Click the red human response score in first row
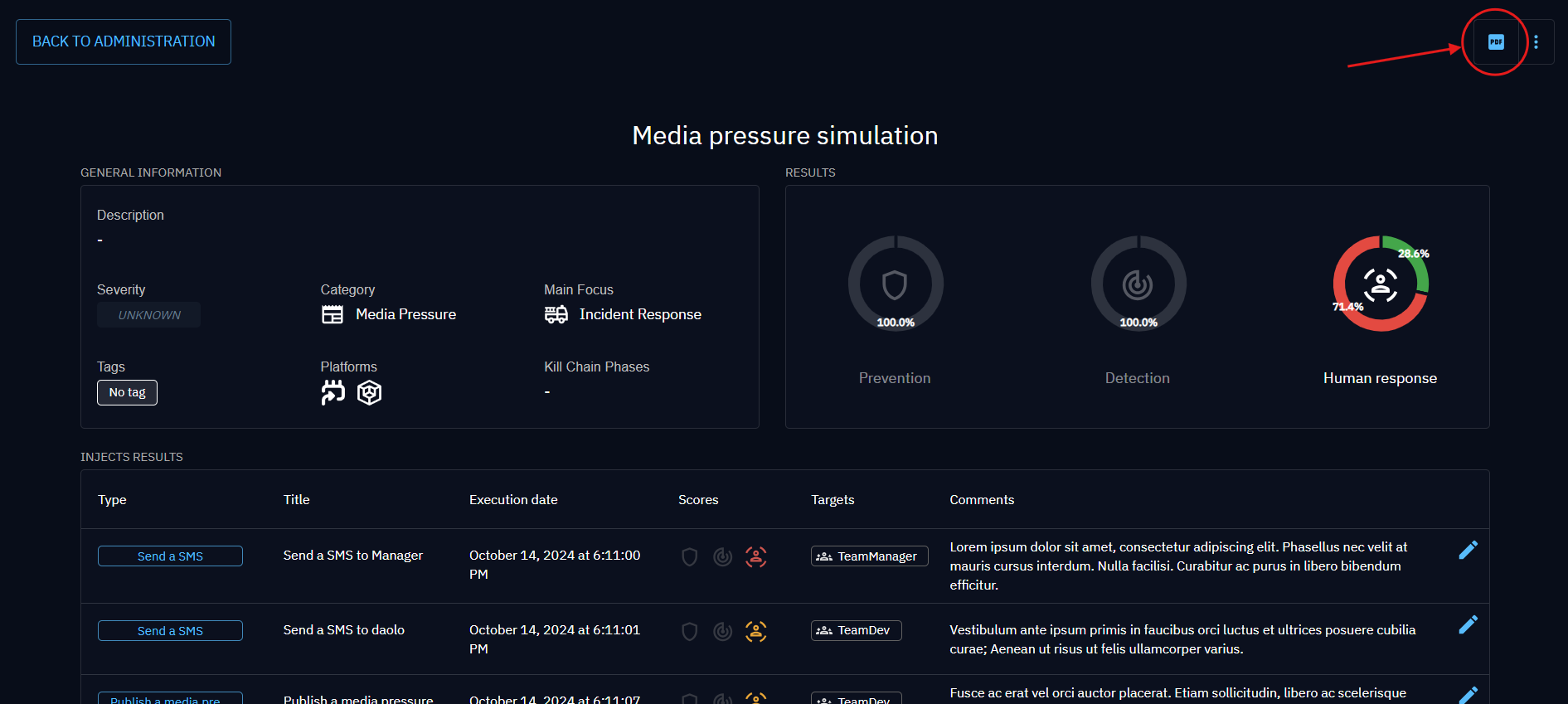1568x704 pixels. click(755, 556)
